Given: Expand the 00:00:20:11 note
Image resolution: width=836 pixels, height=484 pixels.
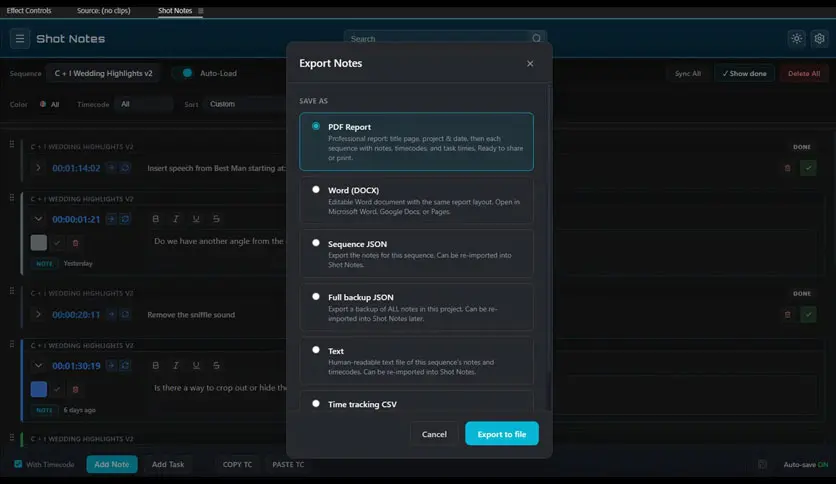Looking at the screenshot, I should 38,314.
